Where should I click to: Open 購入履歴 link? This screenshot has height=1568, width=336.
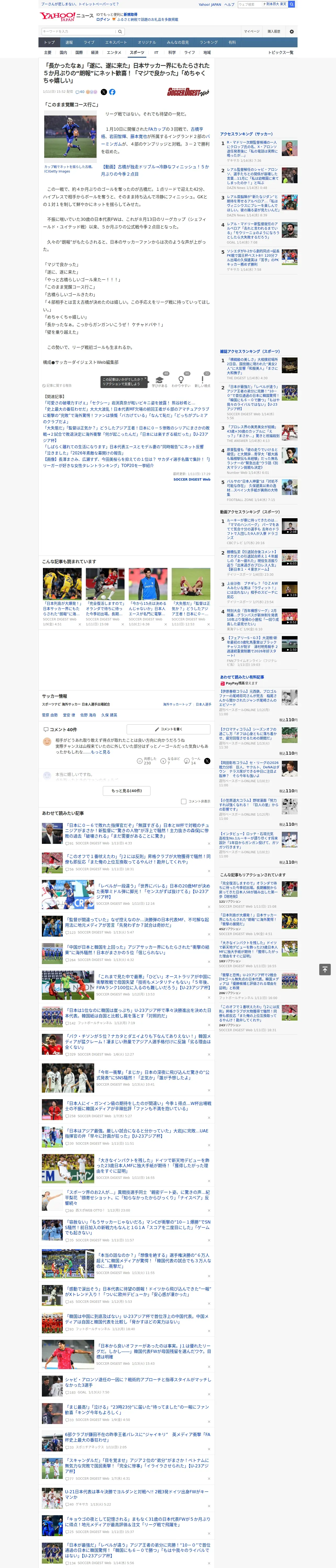[x=274, y=31]
